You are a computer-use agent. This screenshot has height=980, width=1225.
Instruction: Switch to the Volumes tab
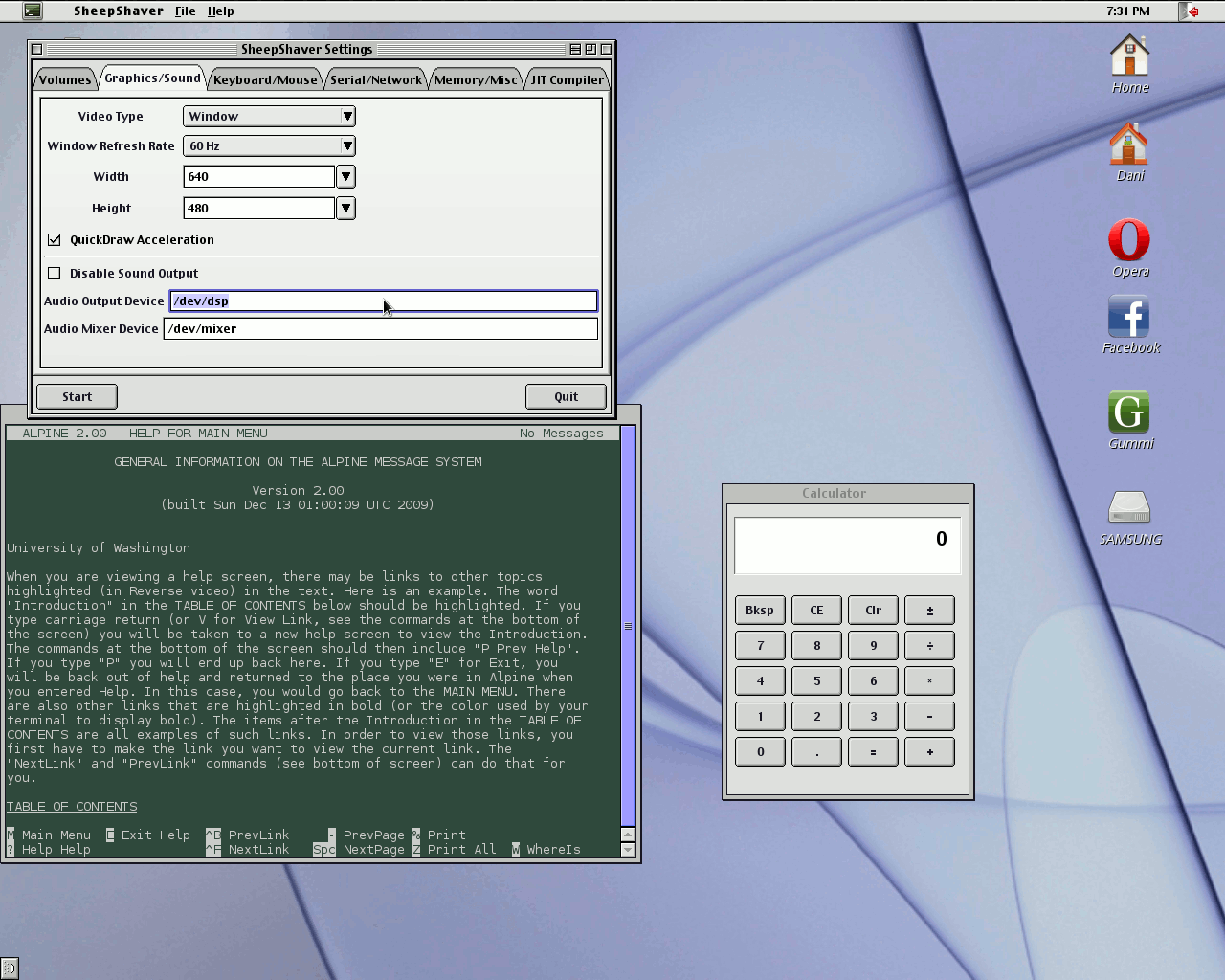pos(65,79)
